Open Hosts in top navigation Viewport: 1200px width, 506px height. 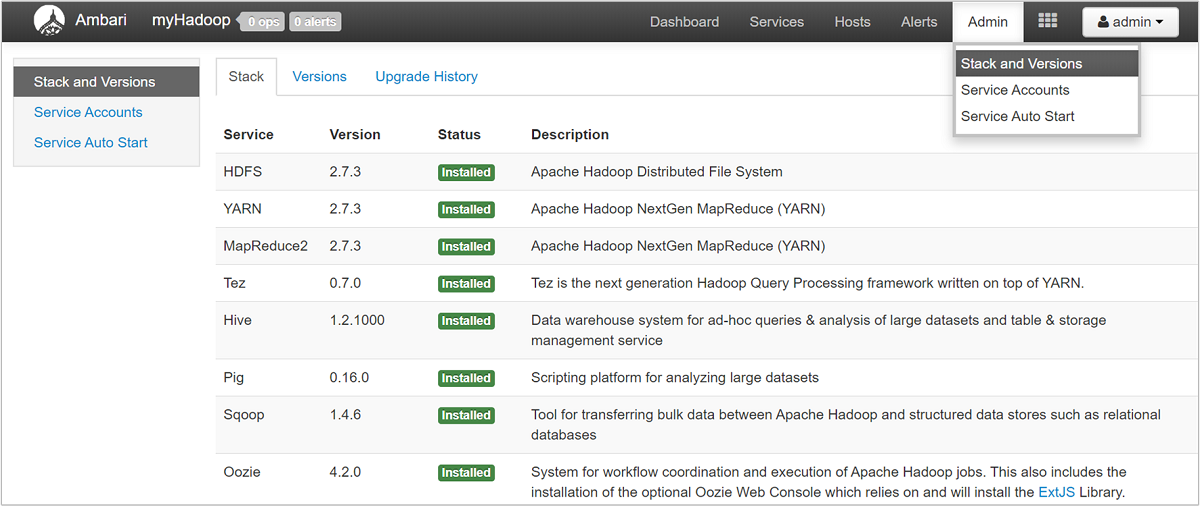click(x=852, y=22)
